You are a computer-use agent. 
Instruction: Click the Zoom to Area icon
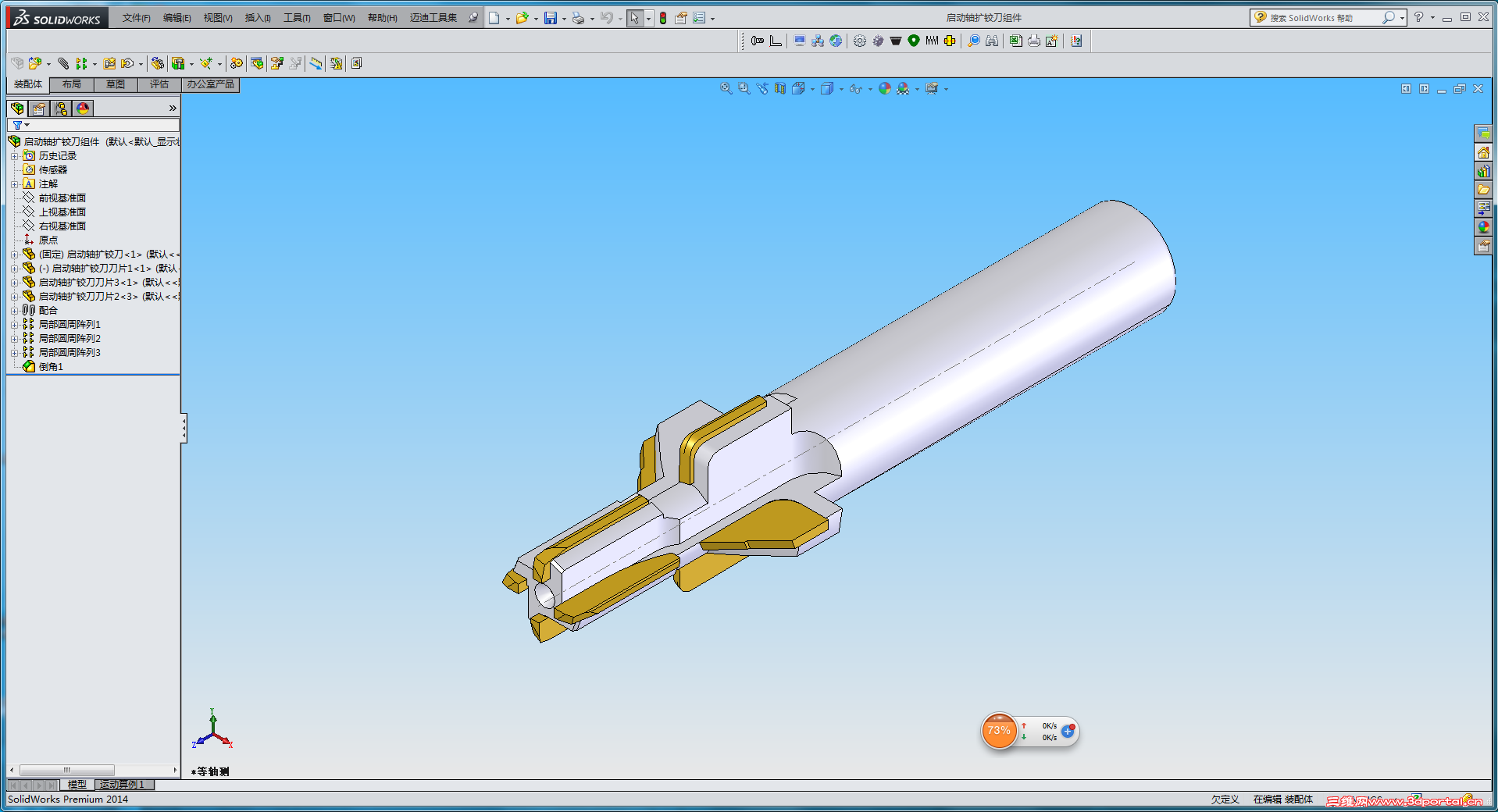click(744, 88)
